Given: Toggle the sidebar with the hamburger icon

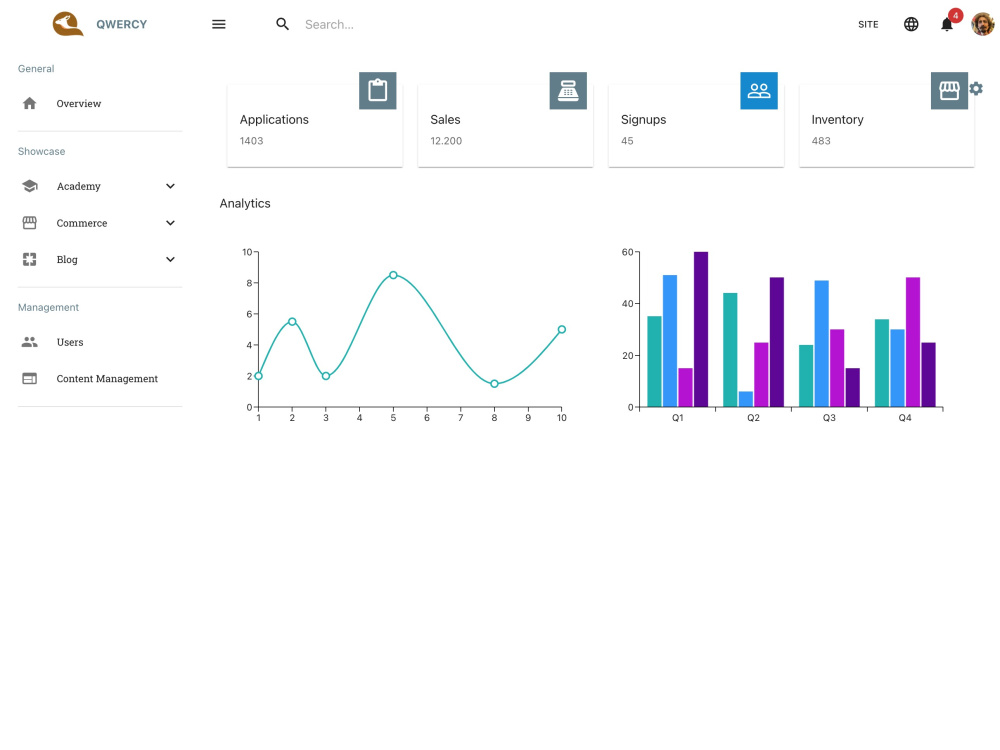Looking at the screenshot, I should [x=218, y=24].
